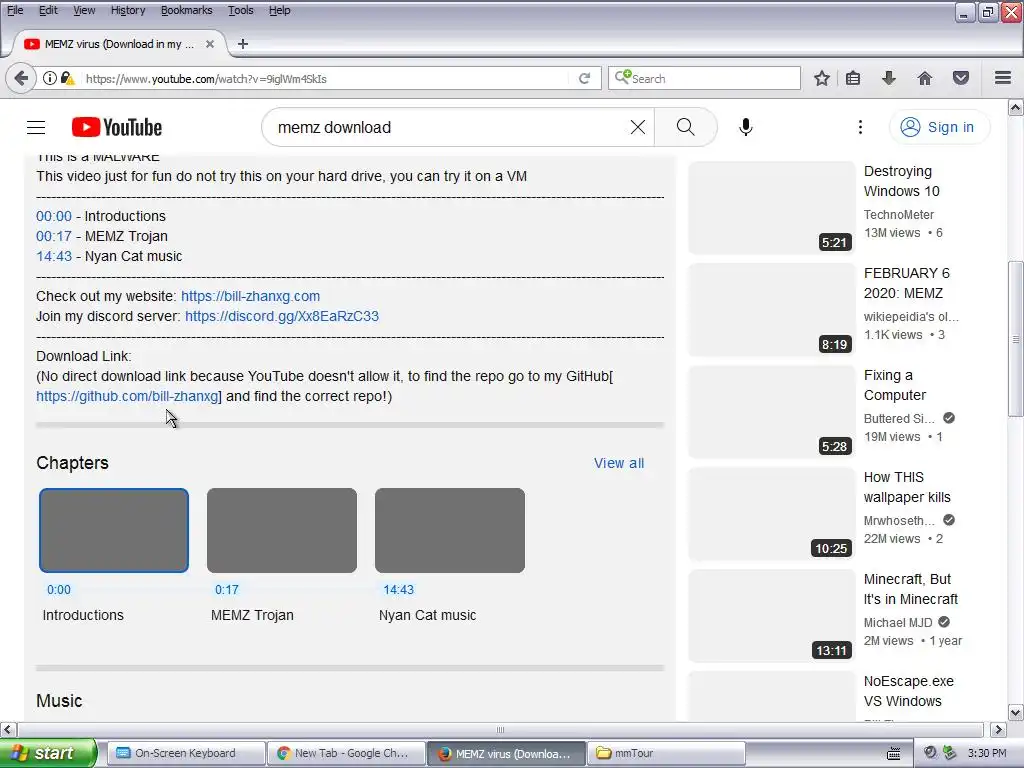
Task: Open the Firefox hamburger menu
Action: point(1003,78)
